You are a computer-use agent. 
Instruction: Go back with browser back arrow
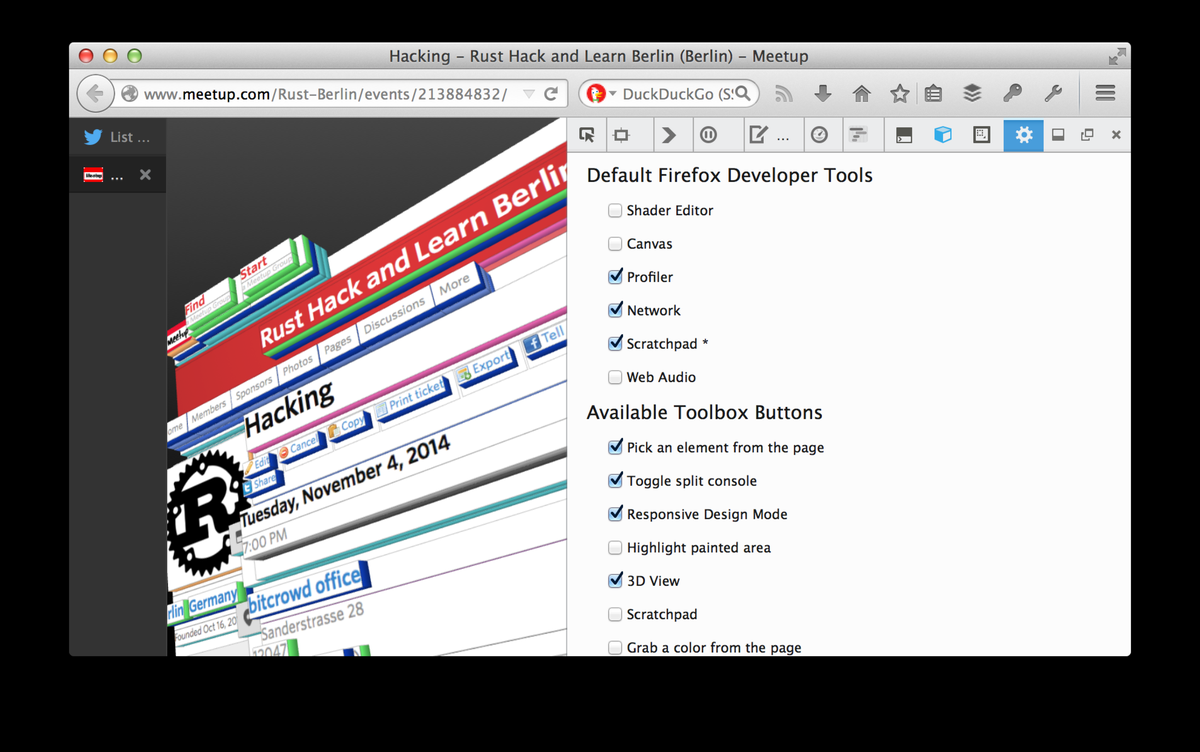(x=95, y=94)
